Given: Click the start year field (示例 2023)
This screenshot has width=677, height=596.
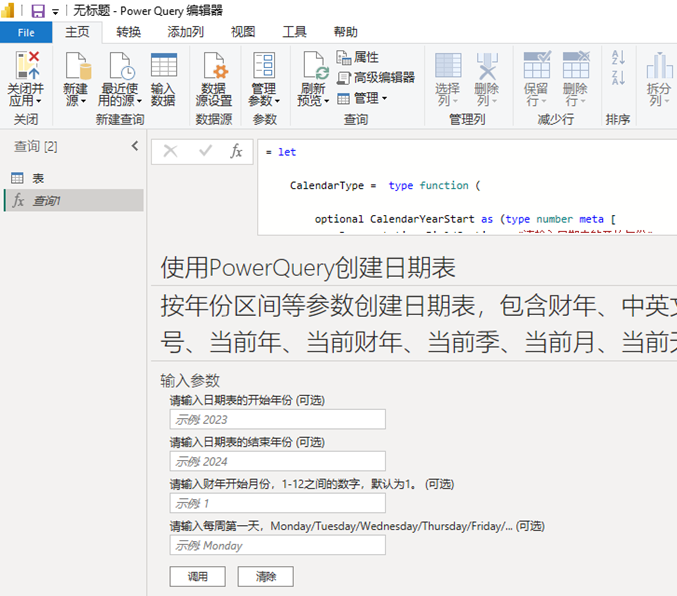Looking at the screenshot, I should coord(278,419).
